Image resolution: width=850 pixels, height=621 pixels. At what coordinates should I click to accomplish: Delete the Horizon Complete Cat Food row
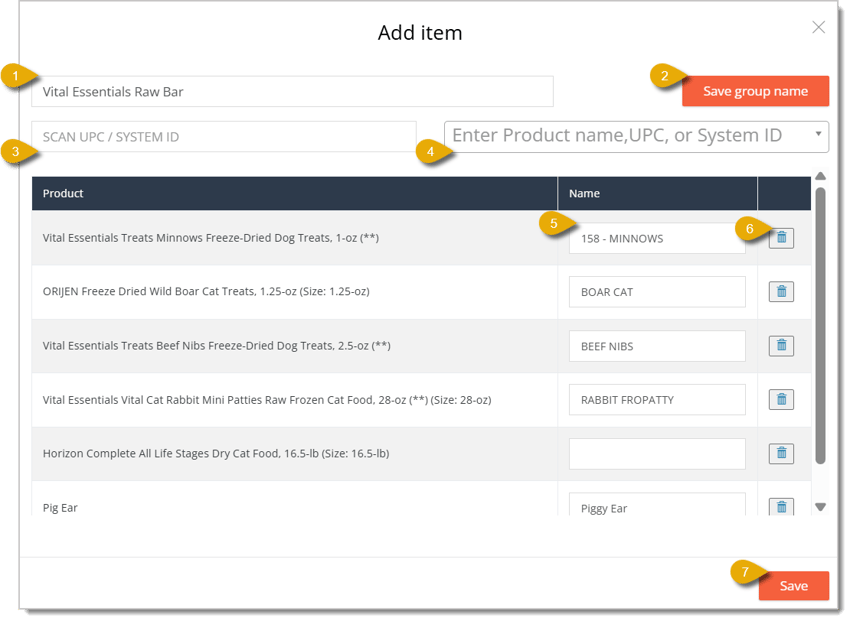click(x=781, y=453)
